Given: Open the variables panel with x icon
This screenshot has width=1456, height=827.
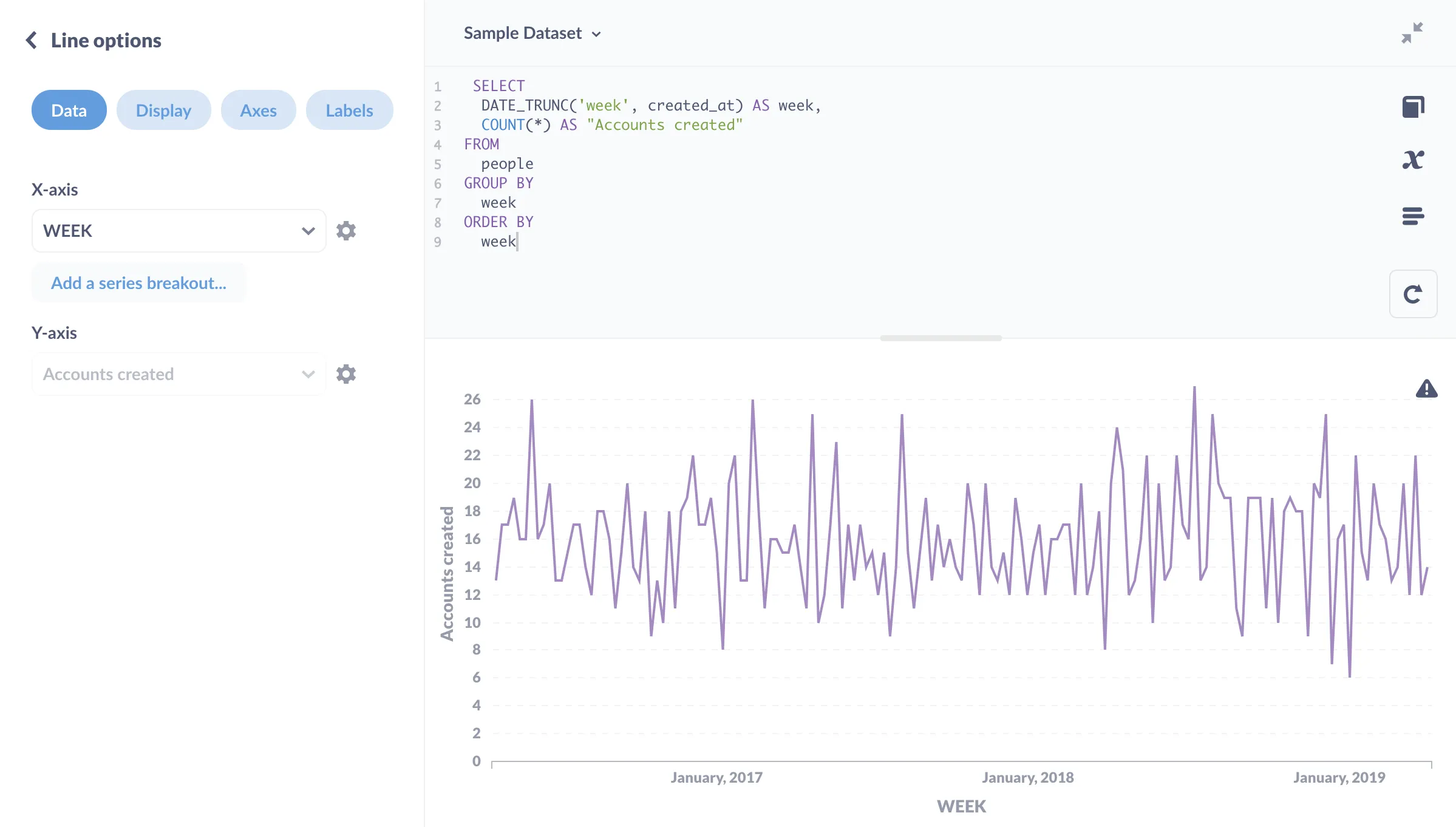Looking at the screenshot, I should point(1413,160).
